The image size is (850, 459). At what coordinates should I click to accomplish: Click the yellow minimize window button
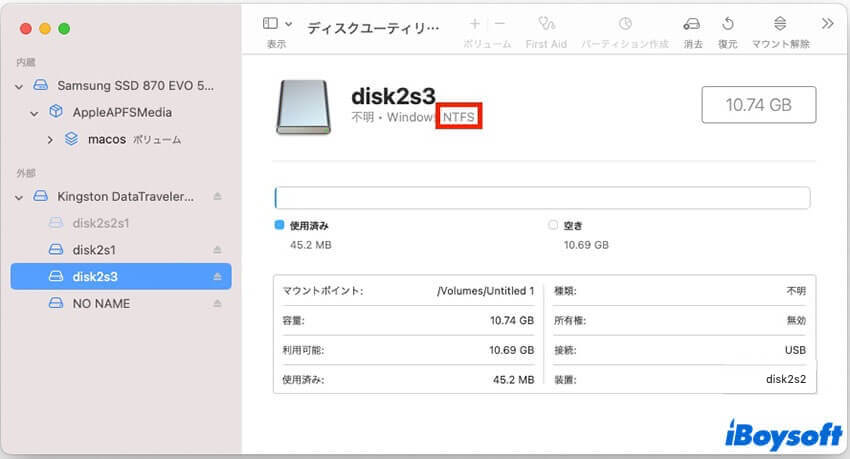(45, 29)
